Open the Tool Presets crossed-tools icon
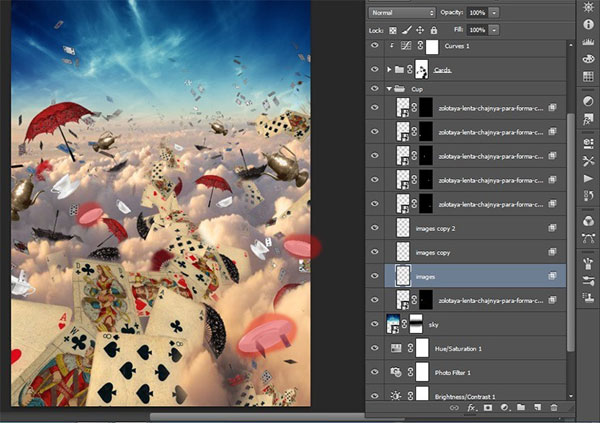The image size is (600, 423). click(x=588, y=161)
